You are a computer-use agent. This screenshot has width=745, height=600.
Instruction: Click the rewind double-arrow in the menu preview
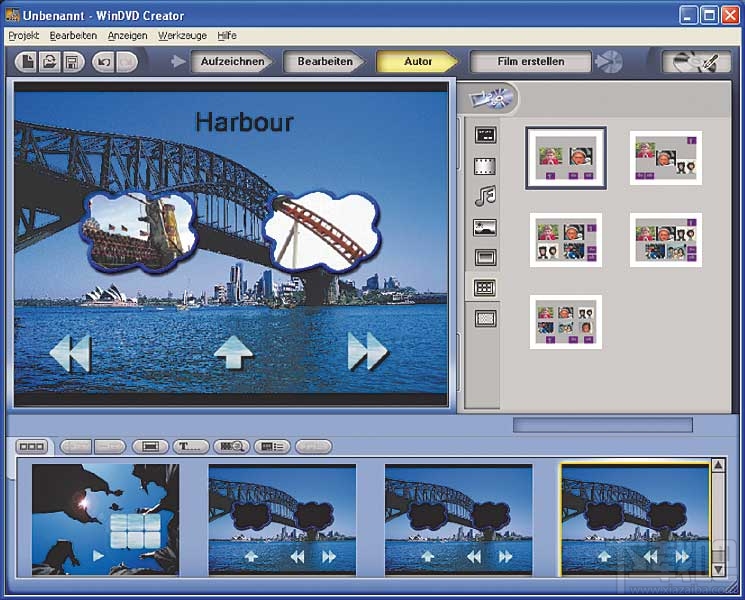(x=70, y=352)
